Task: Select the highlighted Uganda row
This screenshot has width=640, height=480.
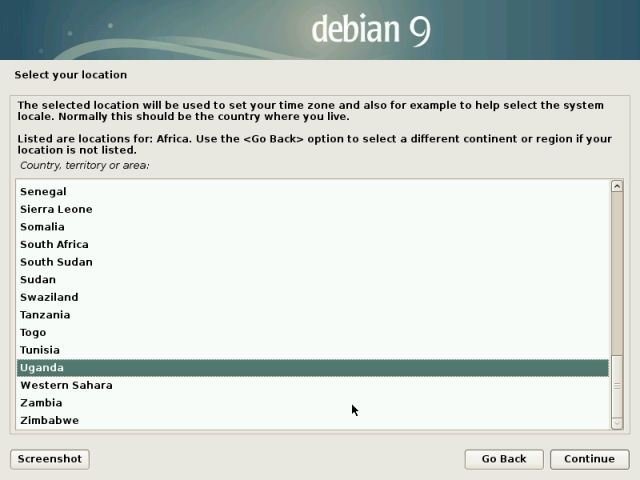Action: (x=313, y=368)
